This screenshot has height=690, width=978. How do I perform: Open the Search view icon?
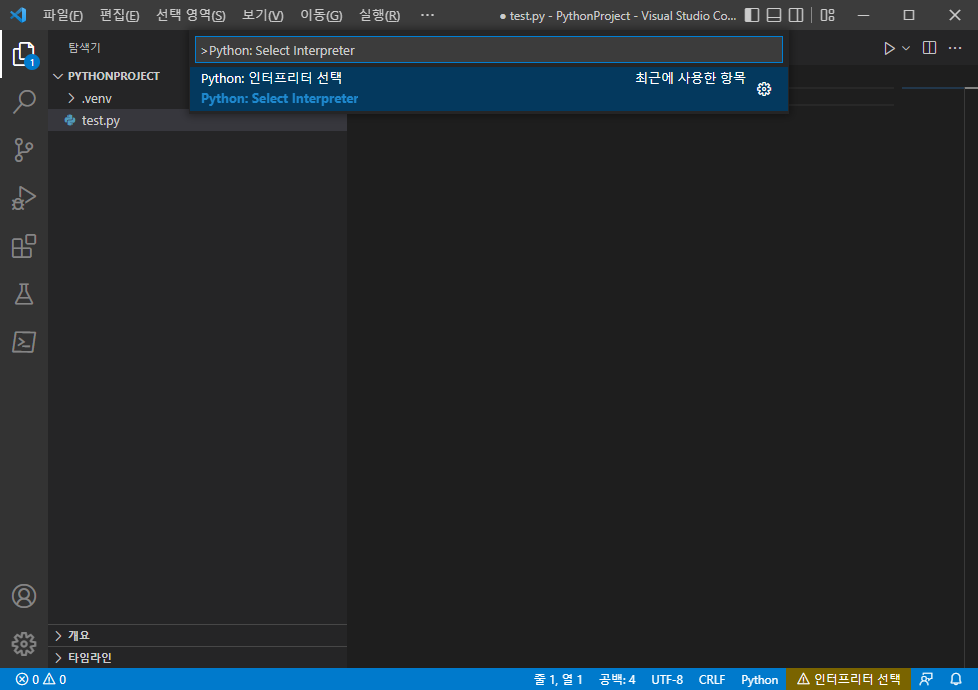click(24, 102)
